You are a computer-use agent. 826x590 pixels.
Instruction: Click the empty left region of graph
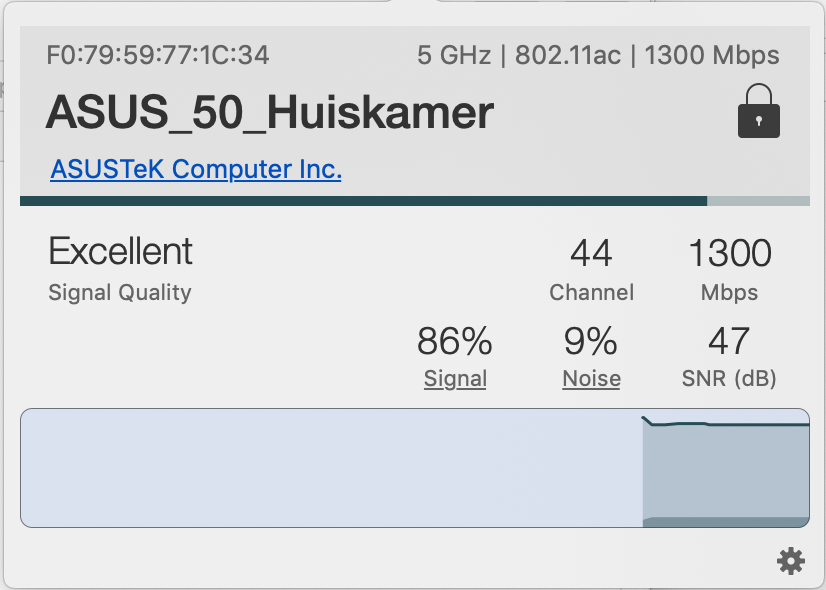coord(331,468)
